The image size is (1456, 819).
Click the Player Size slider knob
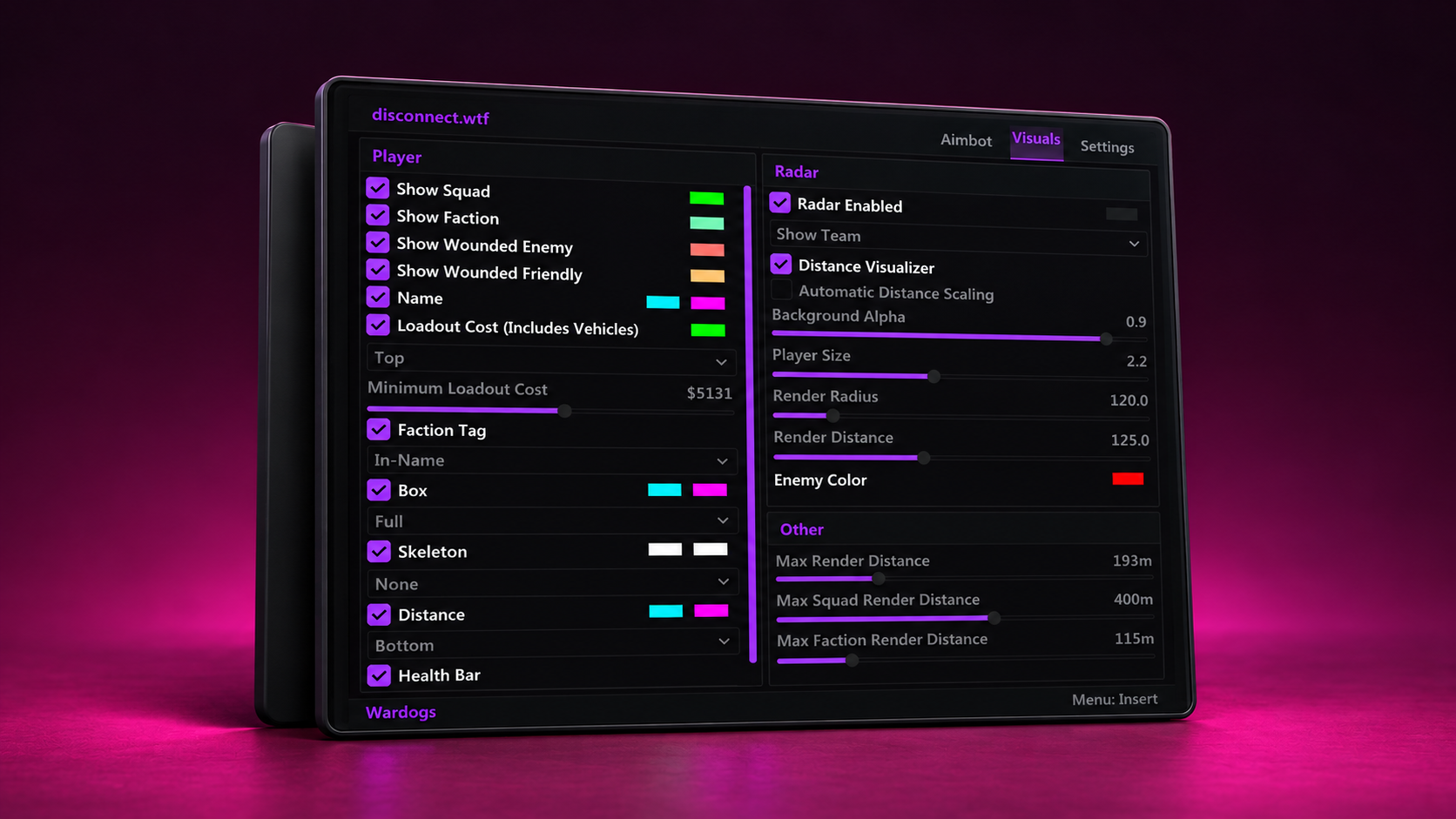934,376
